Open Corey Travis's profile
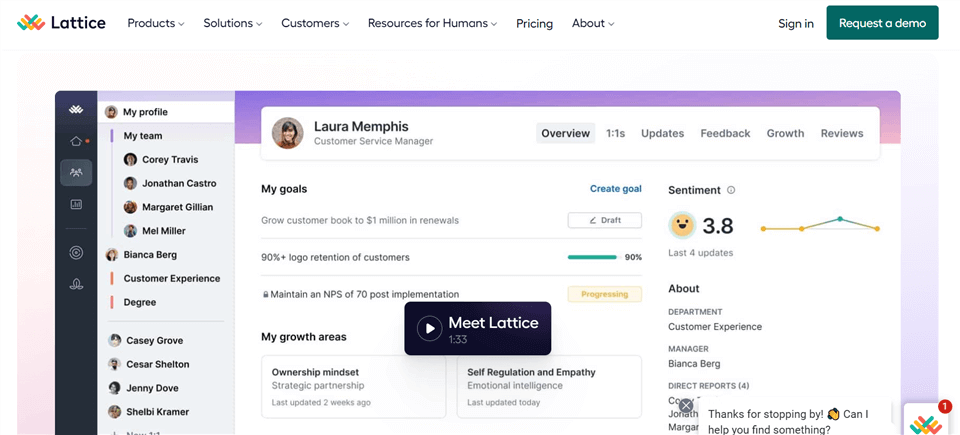Viewport: 960px width, 435px height. (x=170, y=160)
